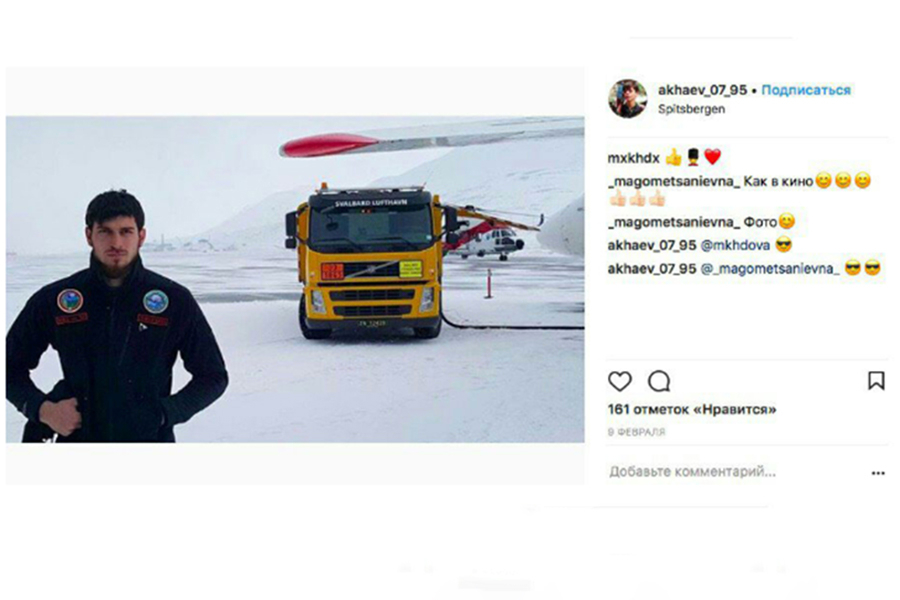Viewport: 900px width, 600px height.
Task: Open _magometsanievna_ profile on Как в кино comment
Action: 674,182
